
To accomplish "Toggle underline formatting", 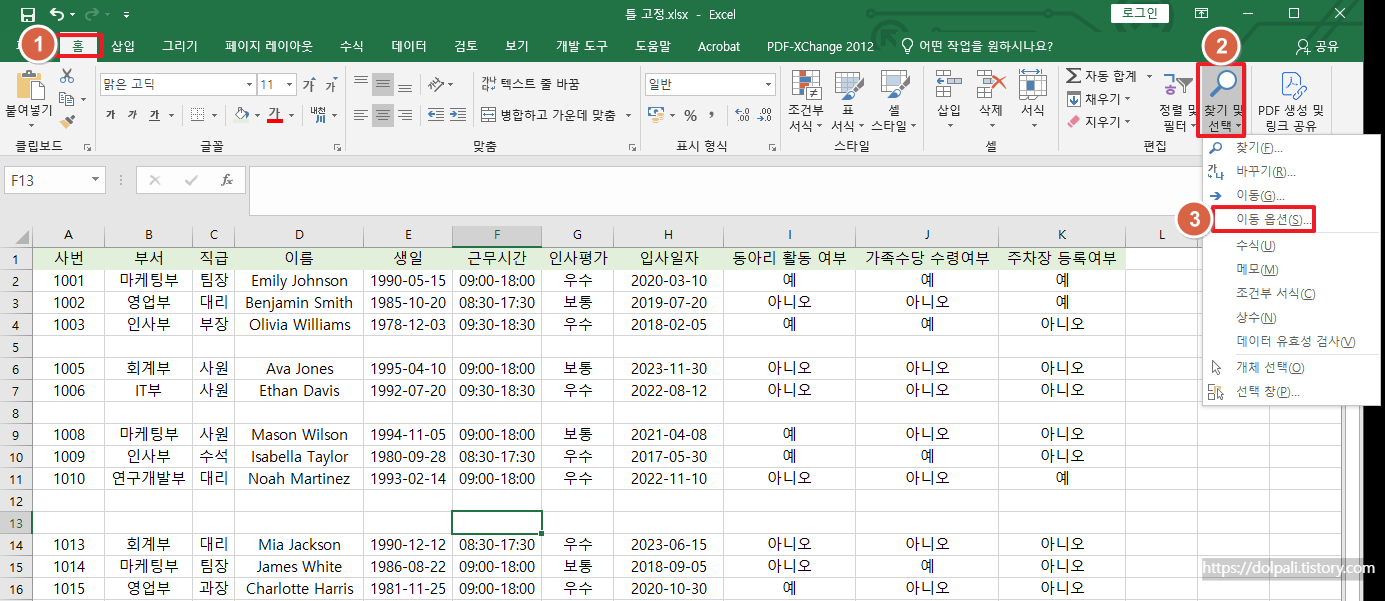I will click(155, 114).
